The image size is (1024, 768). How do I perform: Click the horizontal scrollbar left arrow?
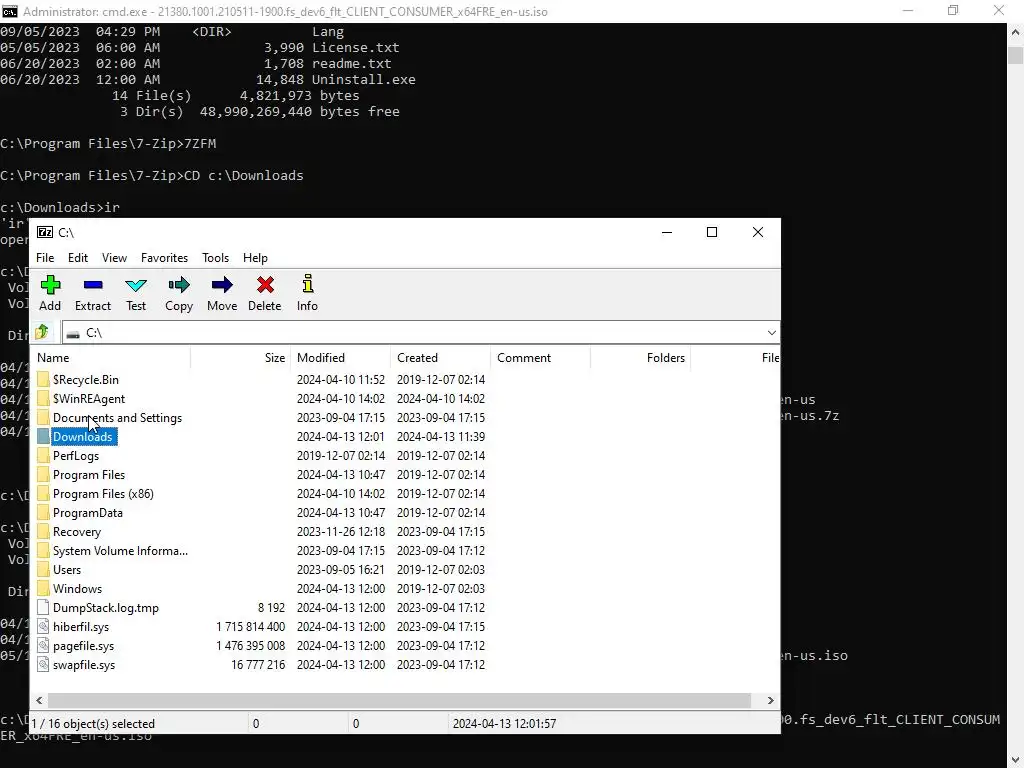(x=39, y=700)
